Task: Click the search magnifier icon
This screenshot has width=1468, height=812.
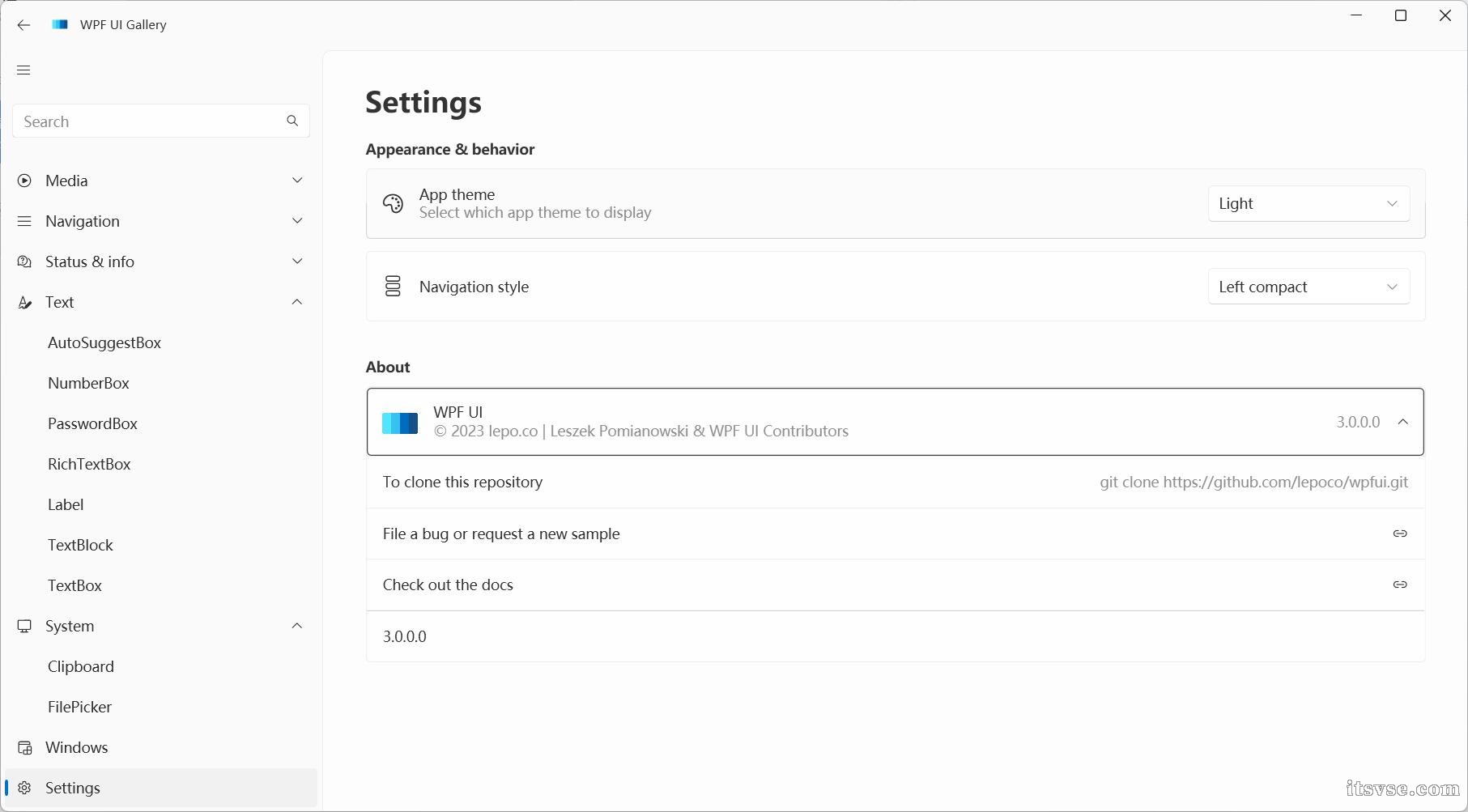Action: [x=292, y=121]
